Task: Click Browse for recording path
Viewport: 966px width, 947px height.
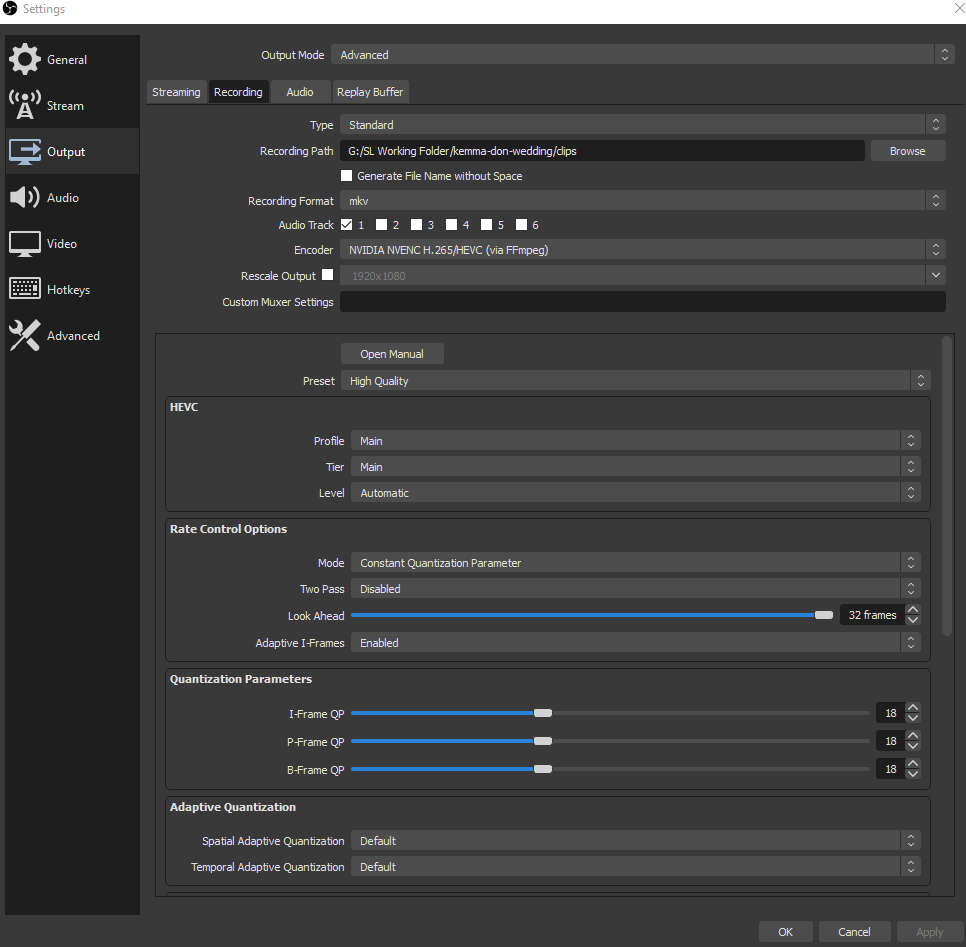Action: (x=907, y=151)
